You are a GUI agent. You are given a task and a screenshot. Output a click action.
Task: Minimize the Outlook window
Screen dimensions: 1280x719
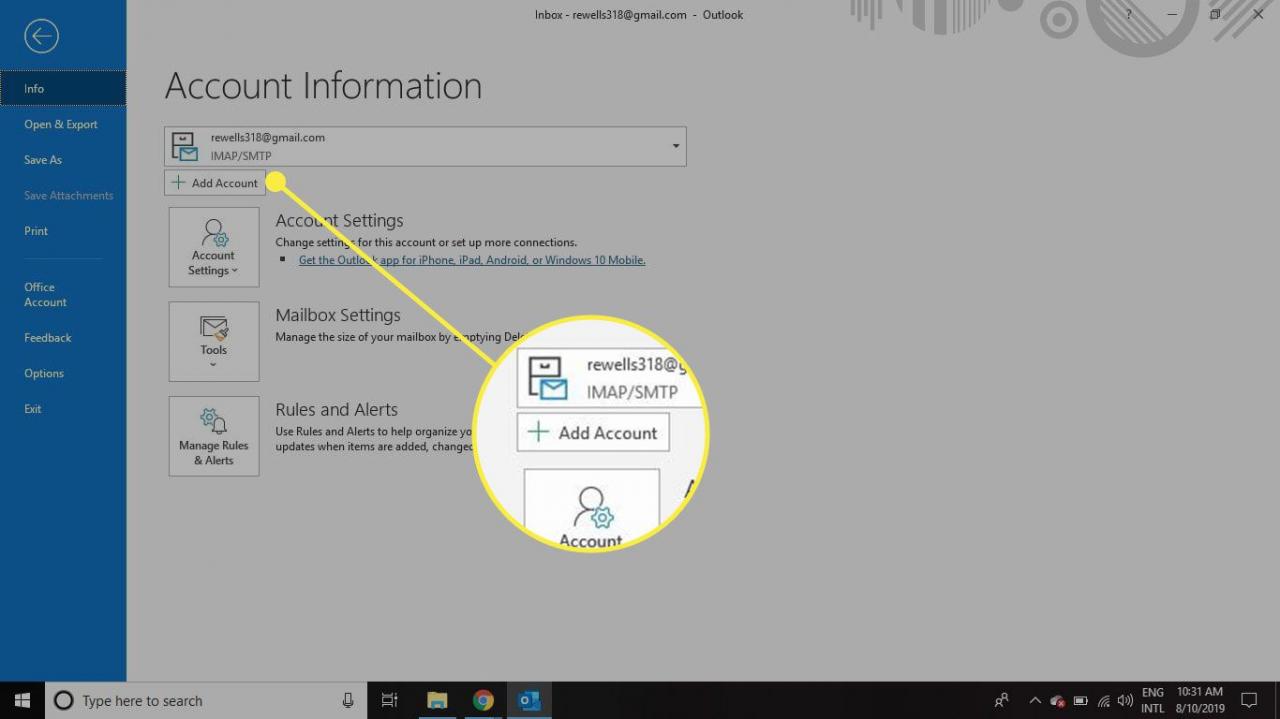(x=1172, y=15)
